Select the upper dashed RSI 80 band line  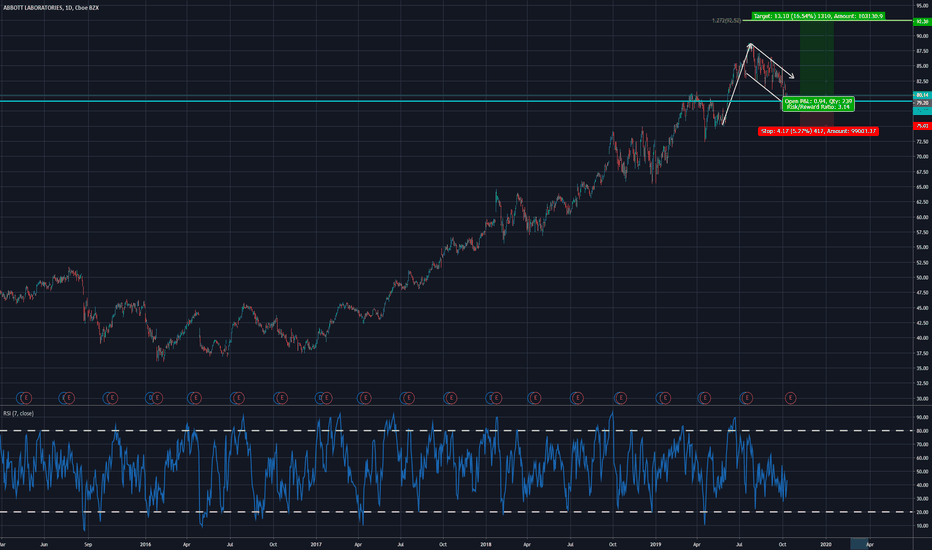click(456, 430)
